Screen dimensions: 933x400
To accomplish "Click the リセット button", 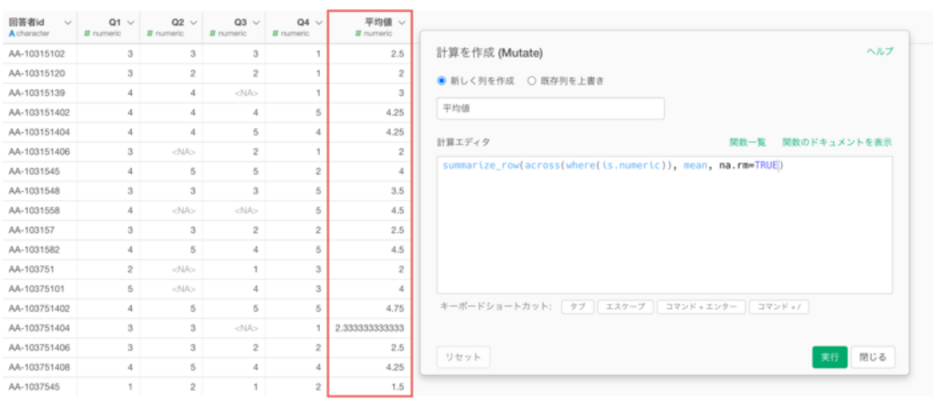I will coord(463,357).
